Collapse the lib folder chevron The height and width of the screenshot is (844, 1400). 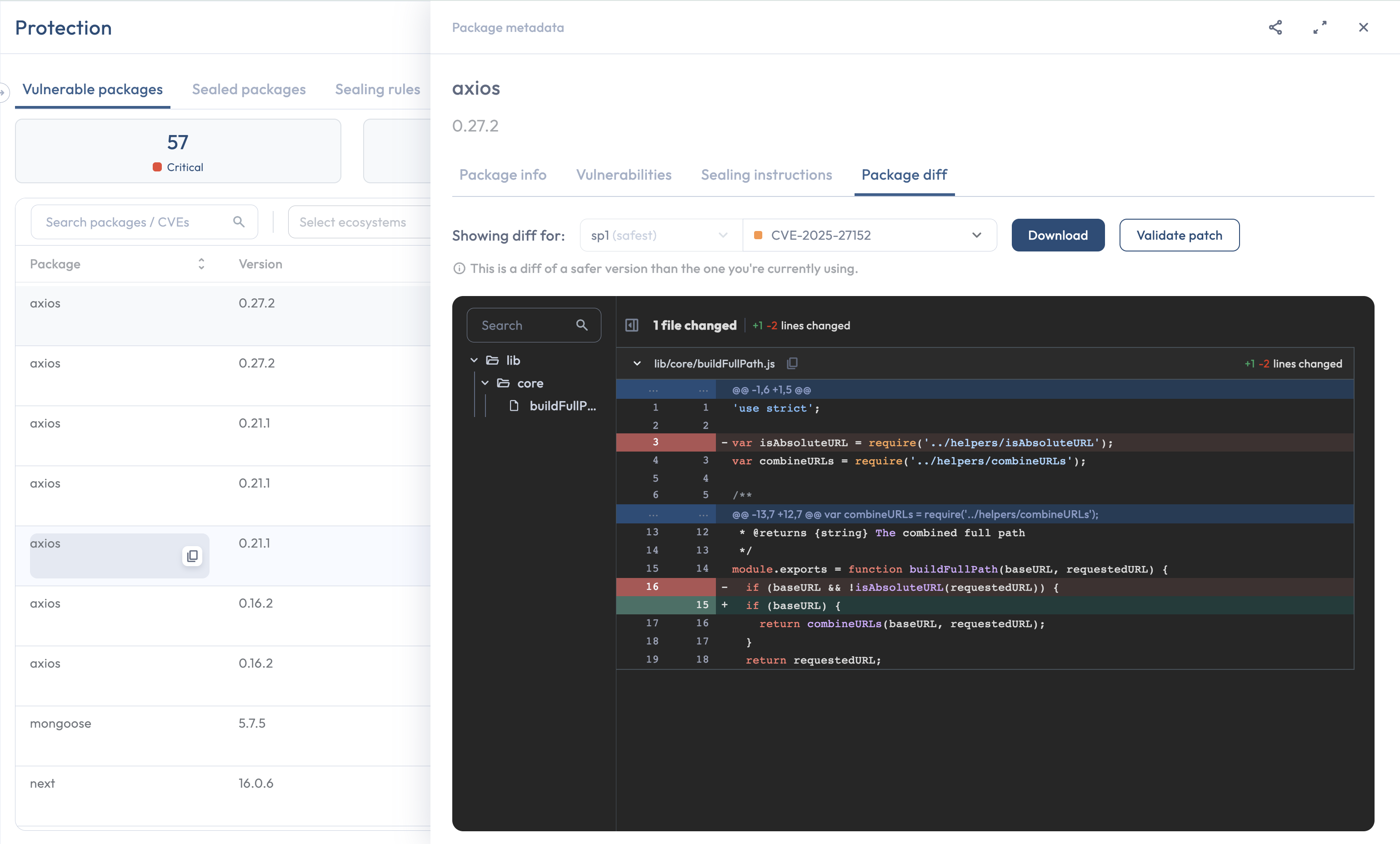(474, 360)
